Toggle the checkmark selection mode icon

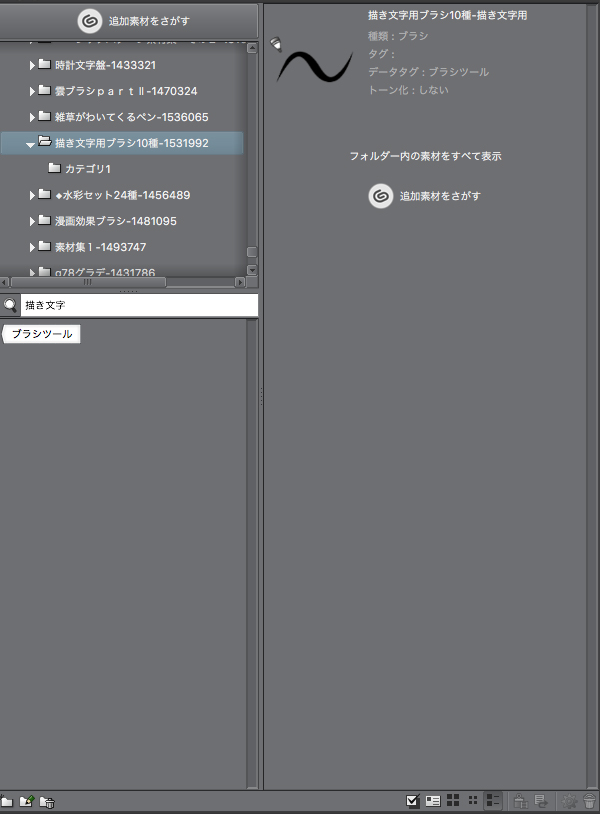[413, 801]
